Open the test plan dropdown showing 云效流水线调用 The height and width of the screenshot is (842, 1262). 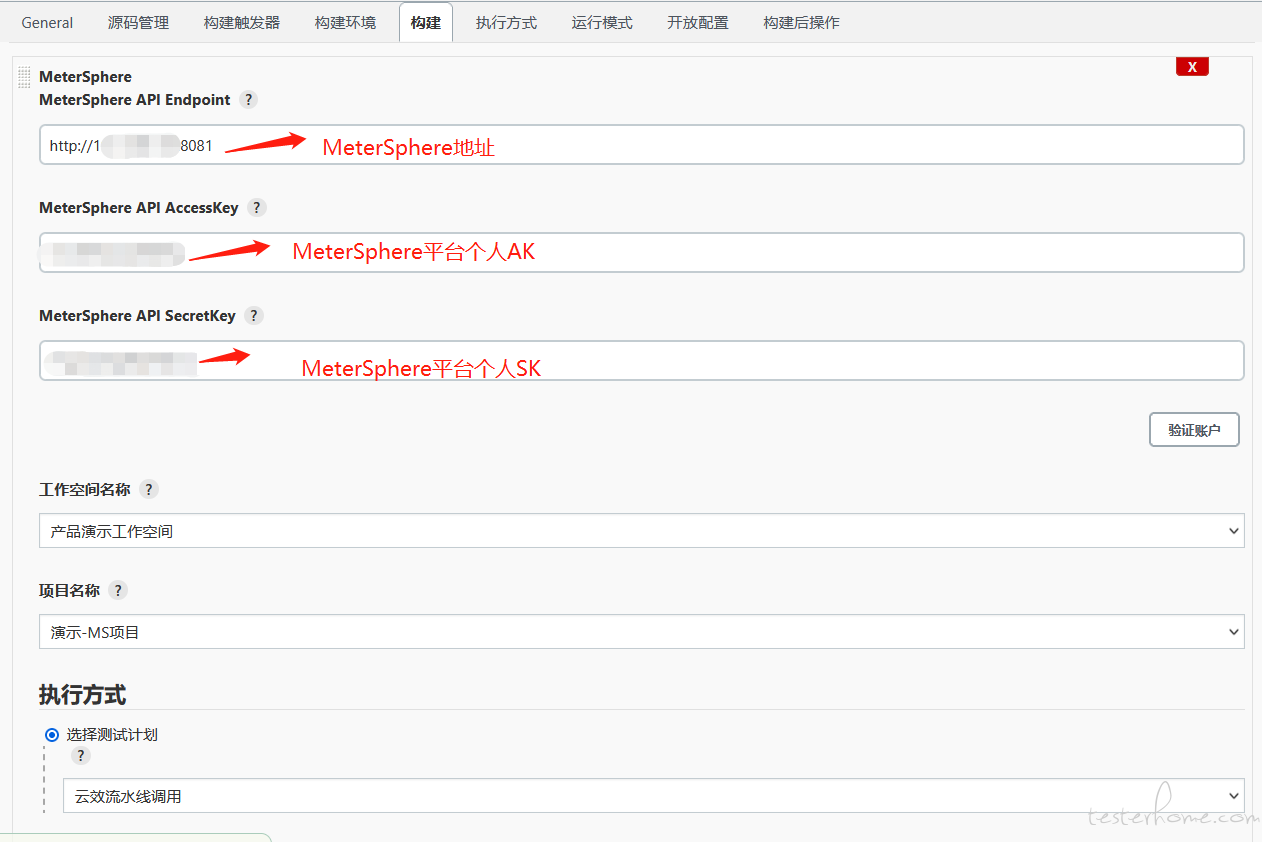[x=654, y=796]
